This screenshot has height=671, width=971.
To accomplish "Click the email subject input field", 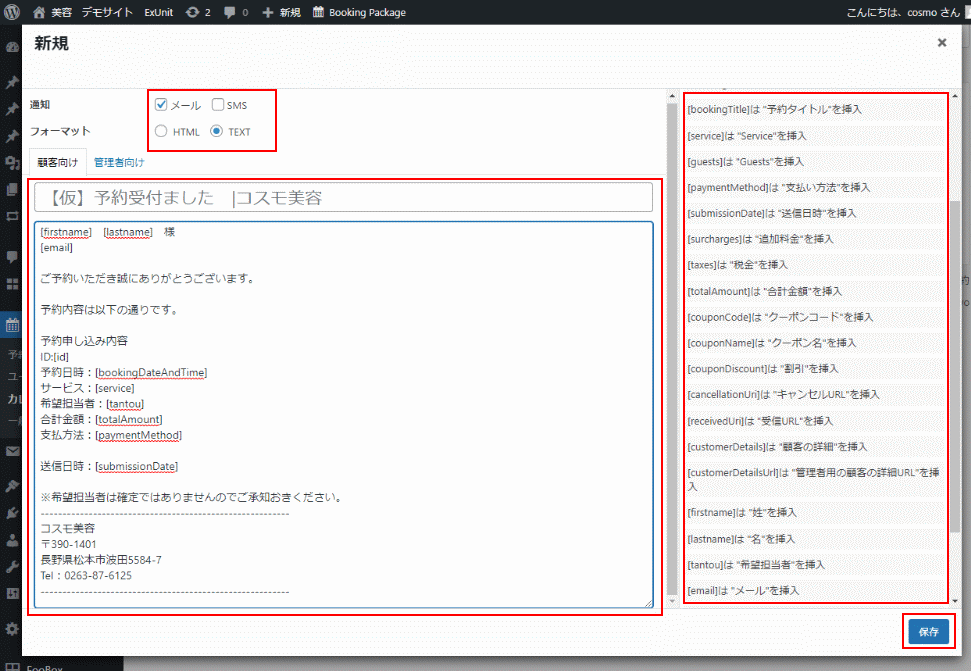I will [343, 197].
